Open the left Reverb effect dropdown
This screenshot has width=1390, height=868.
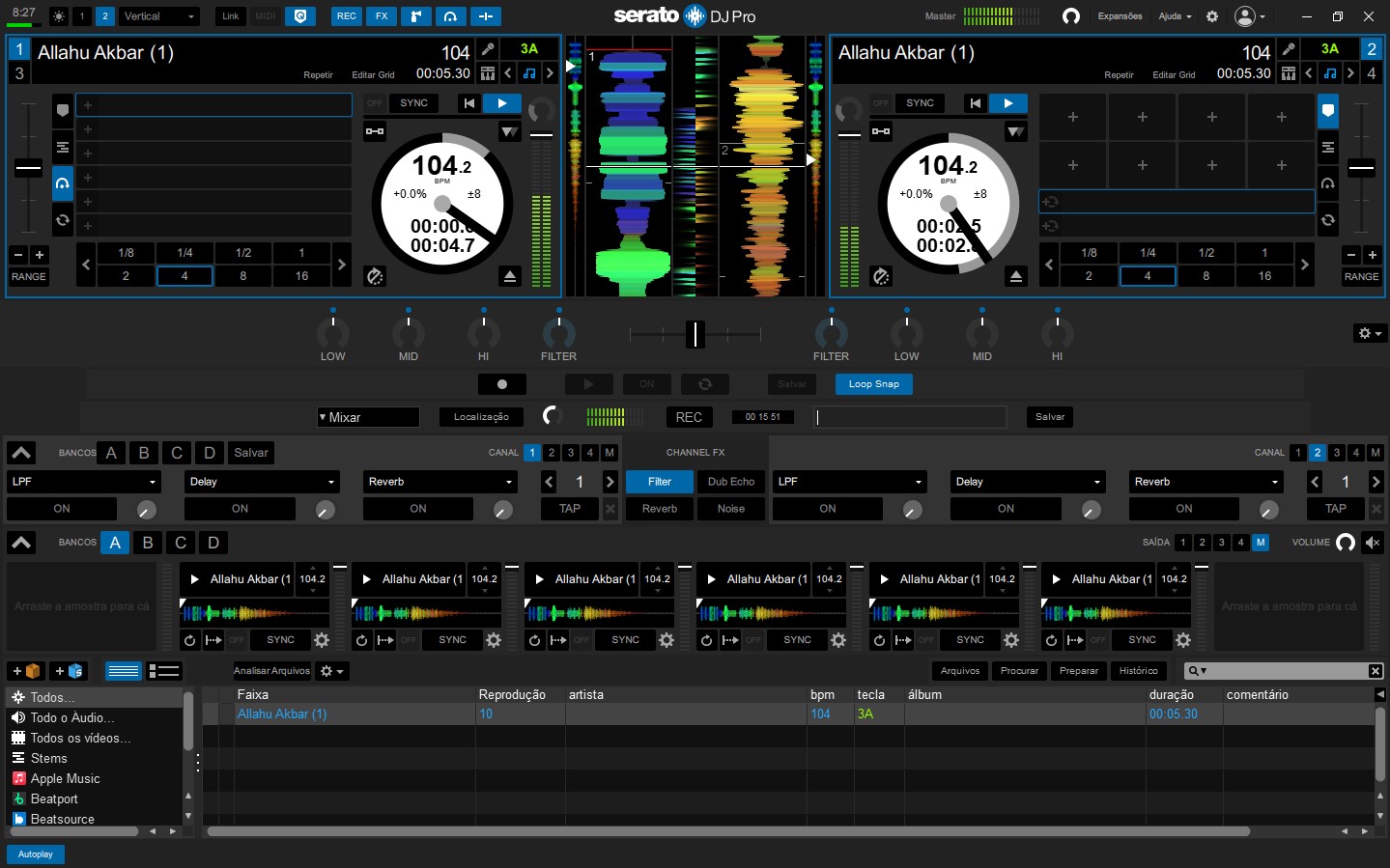[x=440, y=482]
